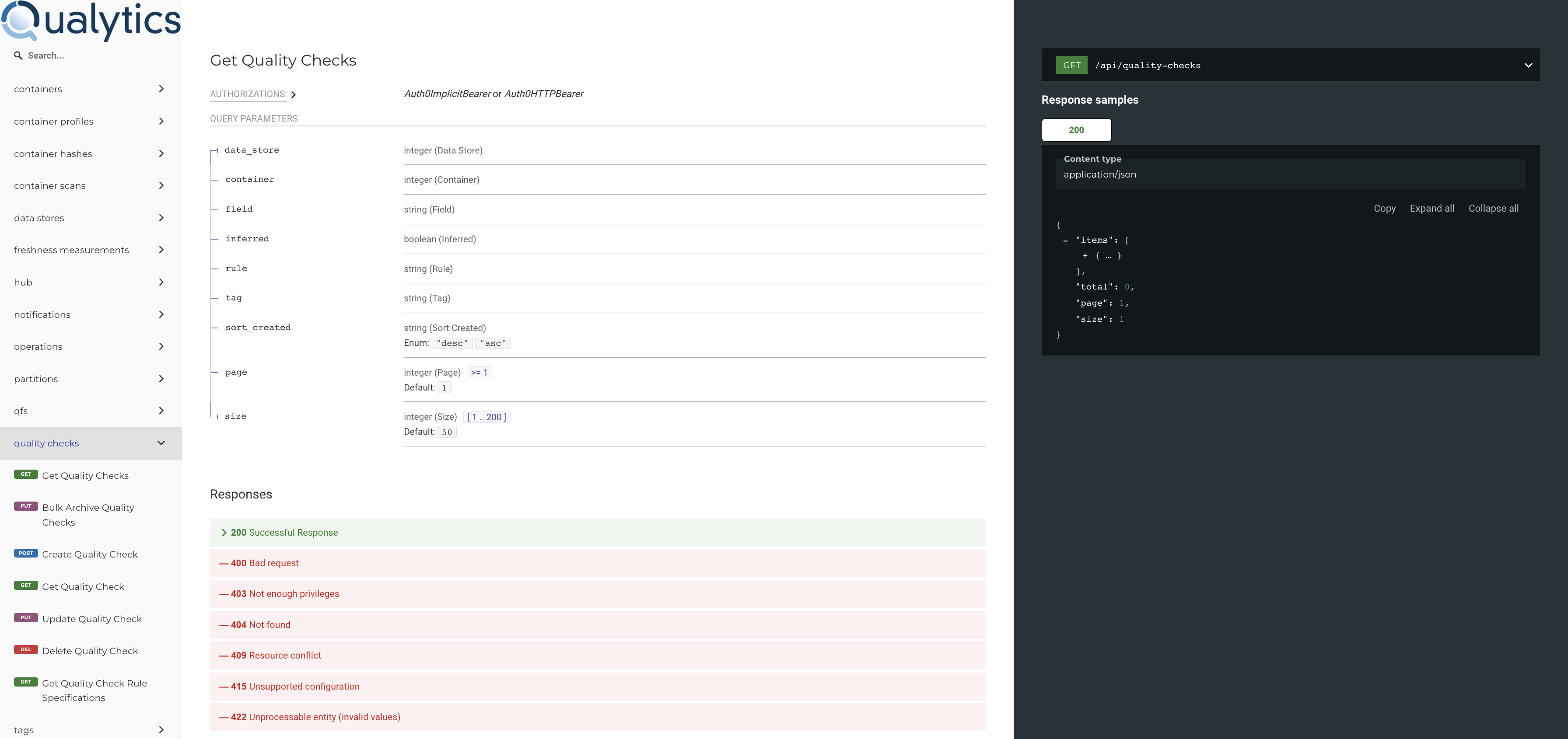Image resolution: width=1568 pixels, height=739 pixels.
Task: Collapse the quality checks sidebar section
Action: pos(161,443)
